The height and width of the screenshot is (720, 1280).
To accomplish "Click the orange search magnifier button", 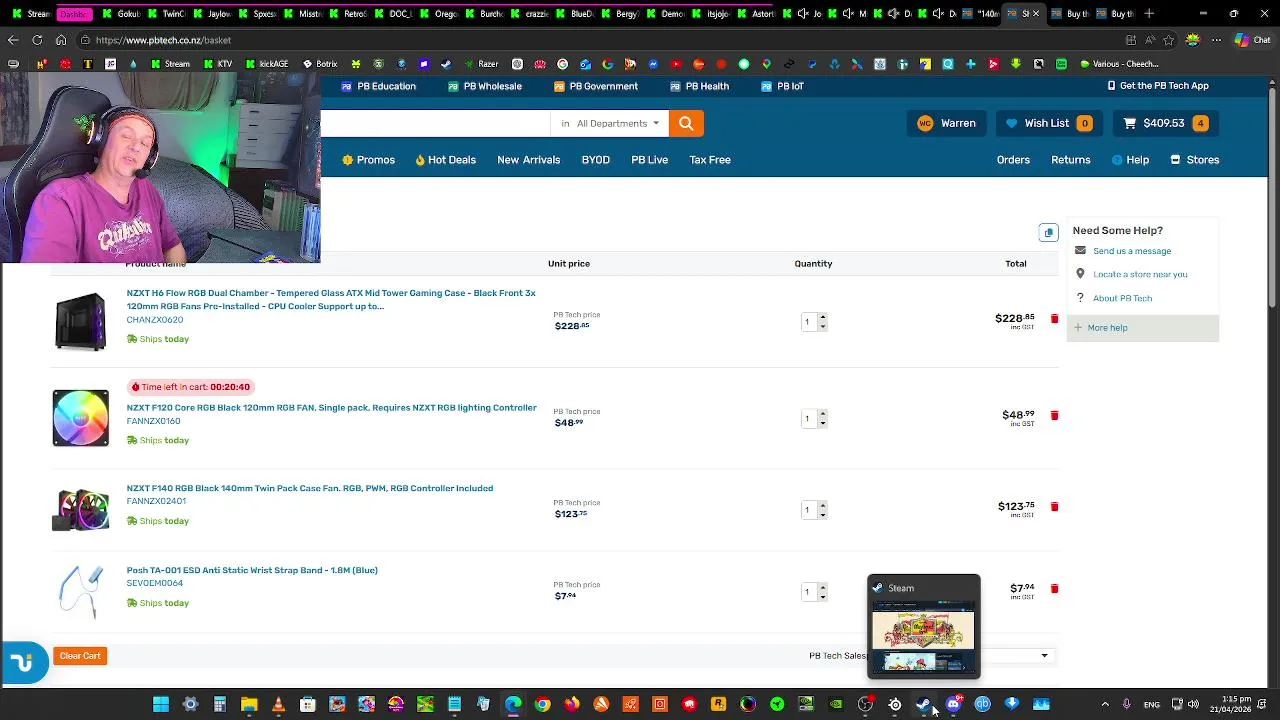I will (686, 123).
